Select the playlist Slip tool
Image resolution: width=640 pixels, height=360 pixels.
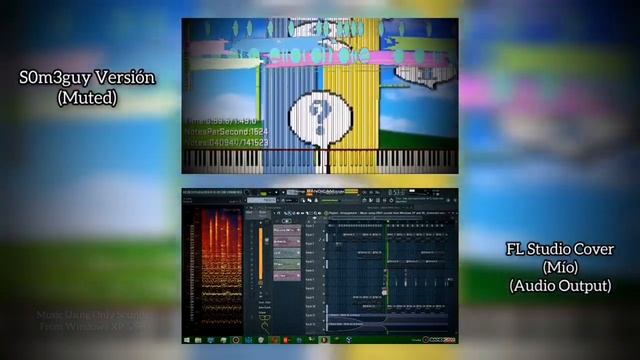click(302, 213)
